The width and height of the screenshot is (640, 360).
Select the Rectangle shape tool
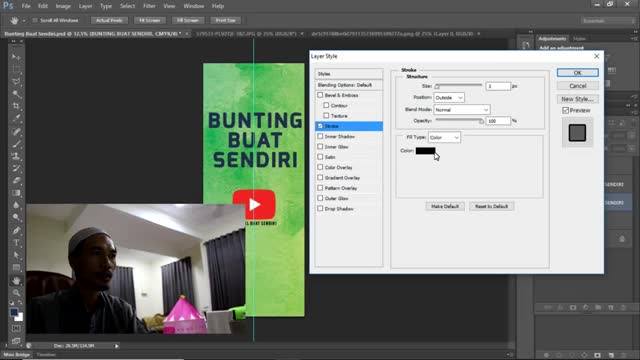[16, 268]
